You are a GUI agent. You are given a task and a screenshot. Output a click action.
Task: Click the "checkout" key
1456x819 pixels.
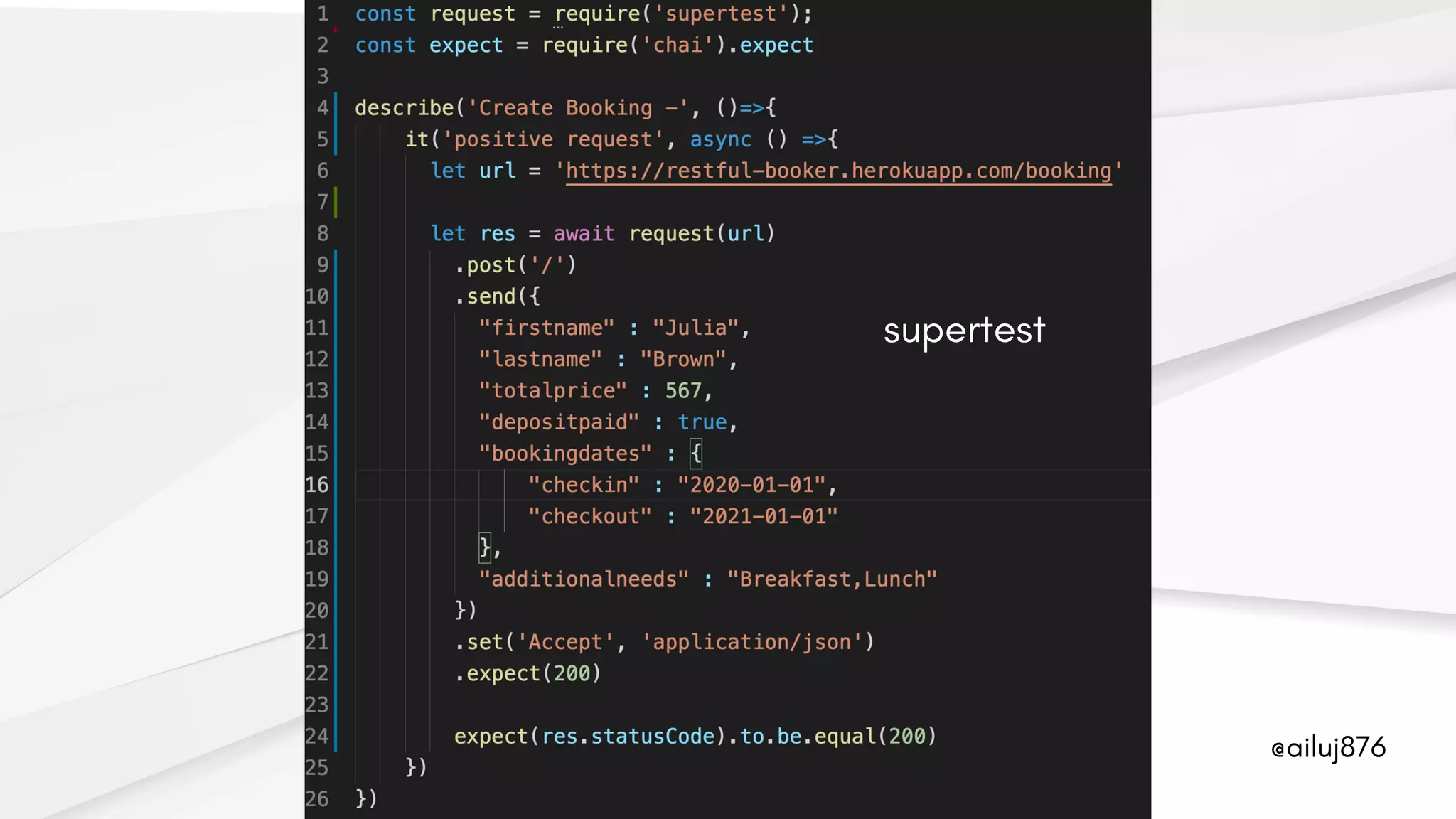click(589, 516)
